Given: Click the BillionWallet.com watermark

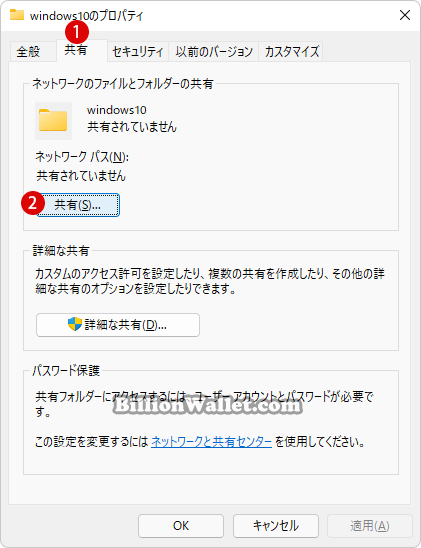Looking at the screenshot, I should (208, 405).
